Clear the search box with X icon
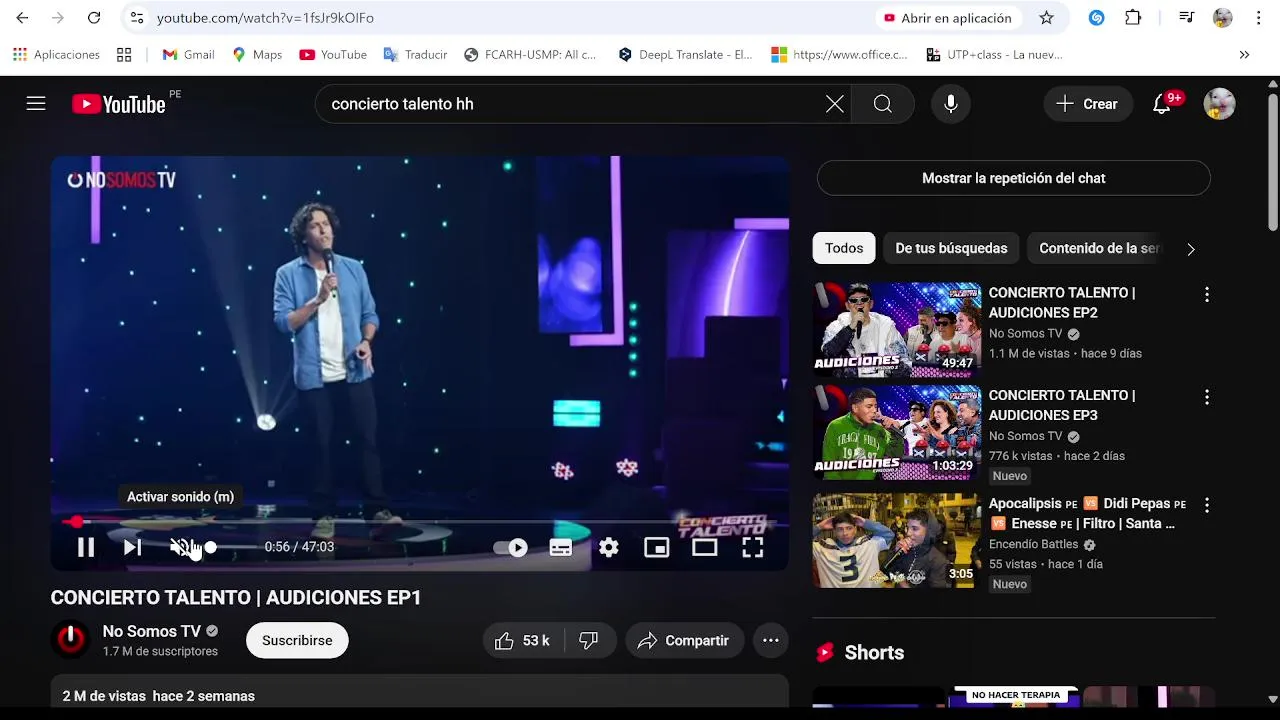Screen dimensions: 1280x720 click(x=834, y=104)
